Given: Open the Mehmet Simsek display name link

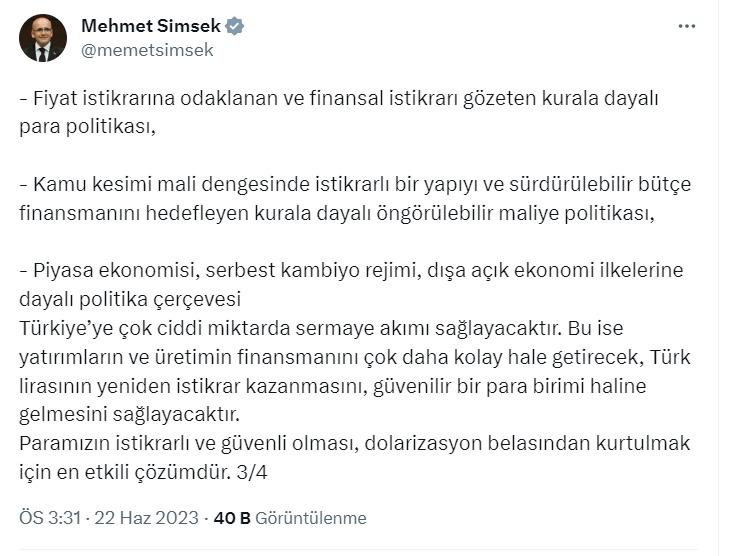Looking at the screenshot, I should pyautogui.click(x=151, y=26).
